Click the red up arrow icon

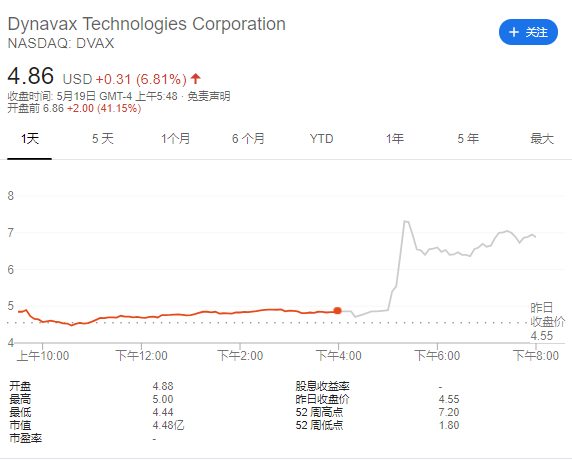point(196,78)
